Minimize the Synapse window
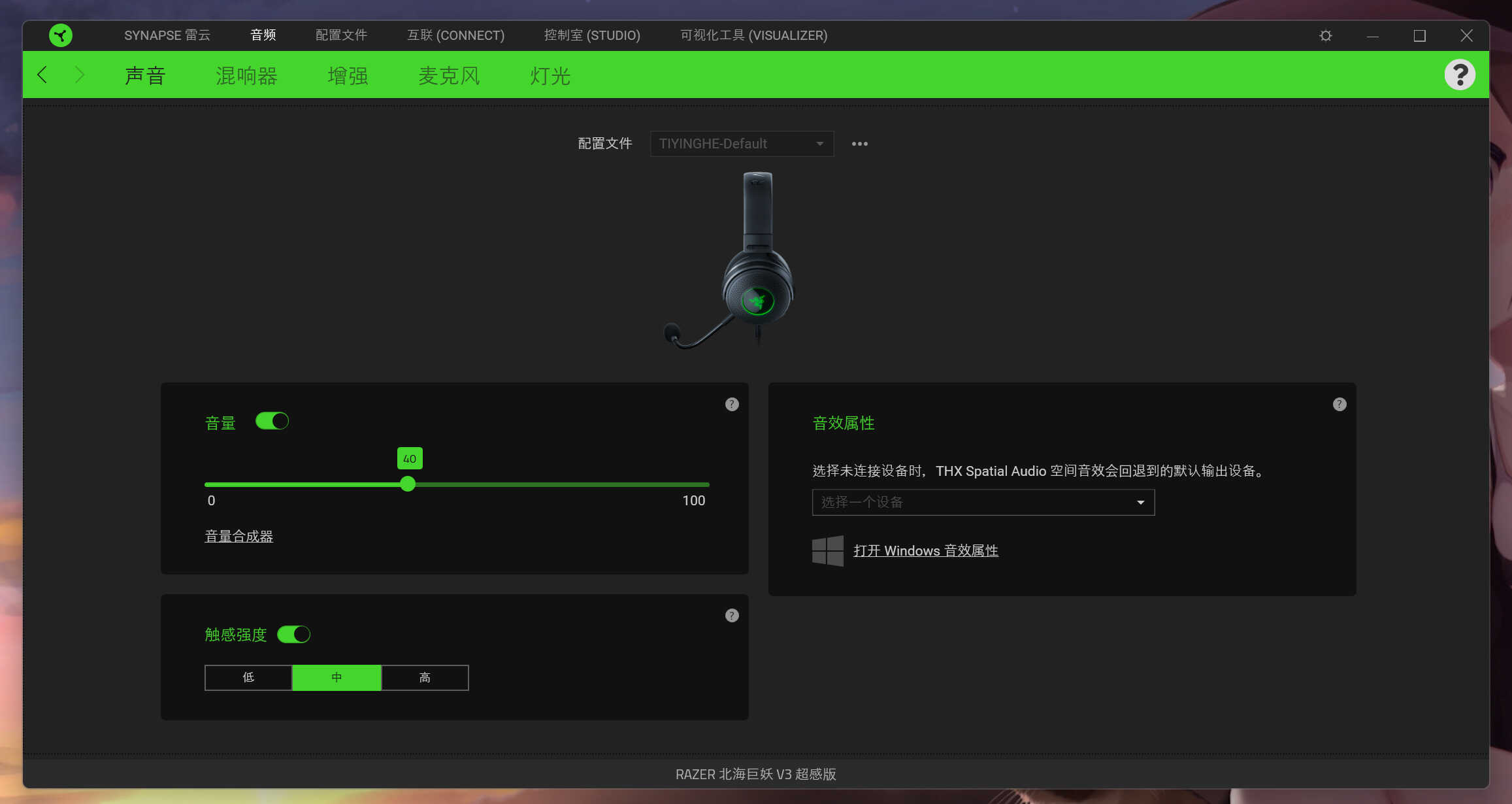This screenshot has height=804, width=1512. pos(1373,36)
